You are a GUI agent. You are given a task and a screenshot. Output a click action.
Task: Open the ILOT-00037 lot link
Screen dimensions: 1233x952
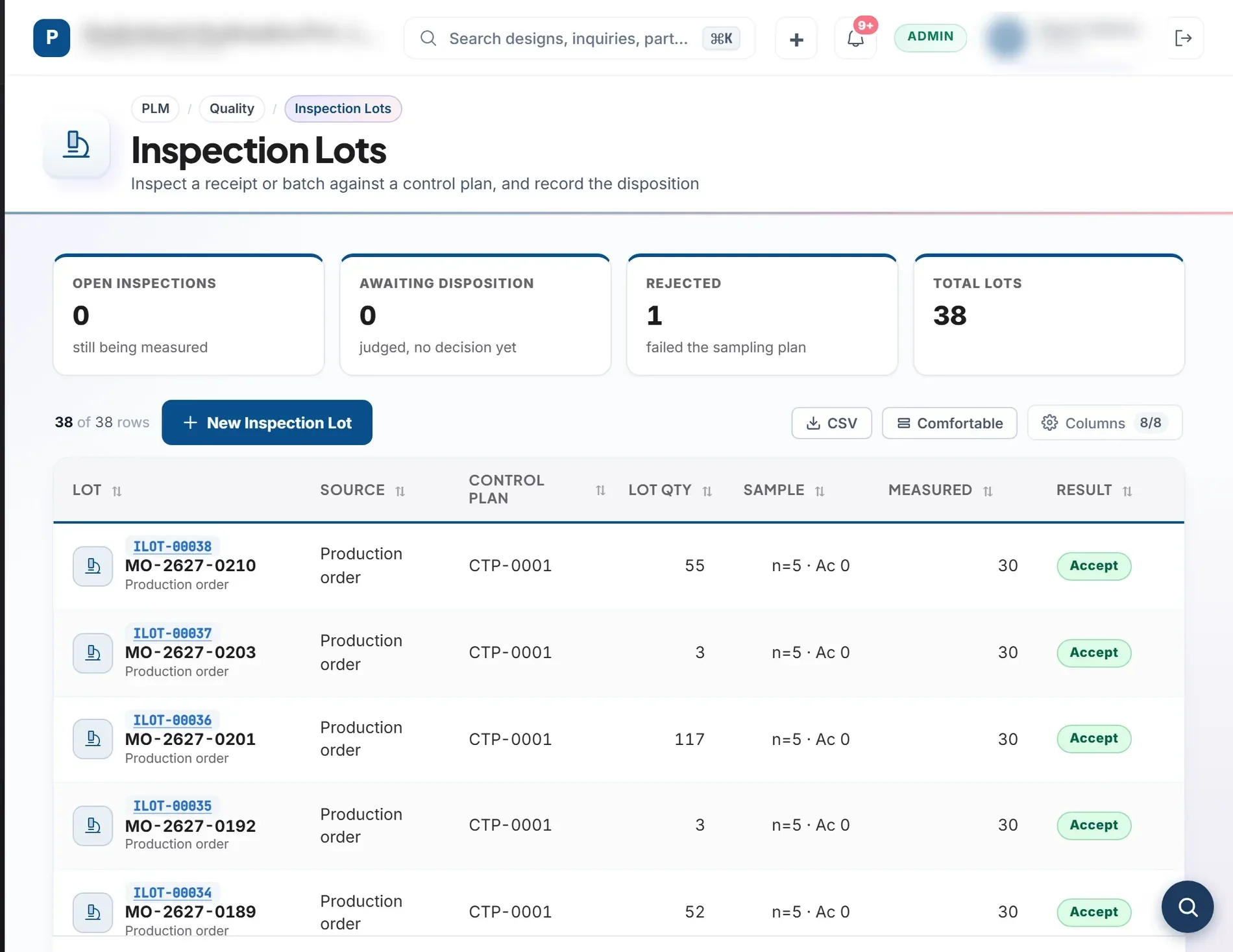pos(173,633)
